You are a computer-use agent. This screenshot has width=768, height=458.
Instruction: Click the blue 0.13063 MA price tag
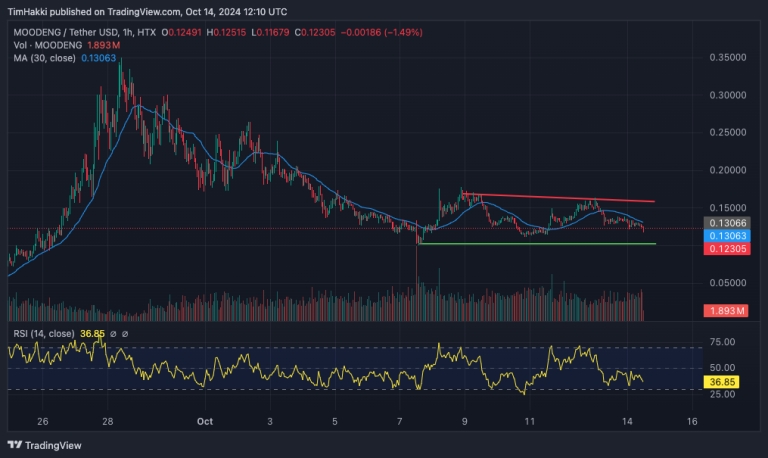click(729, 235)
